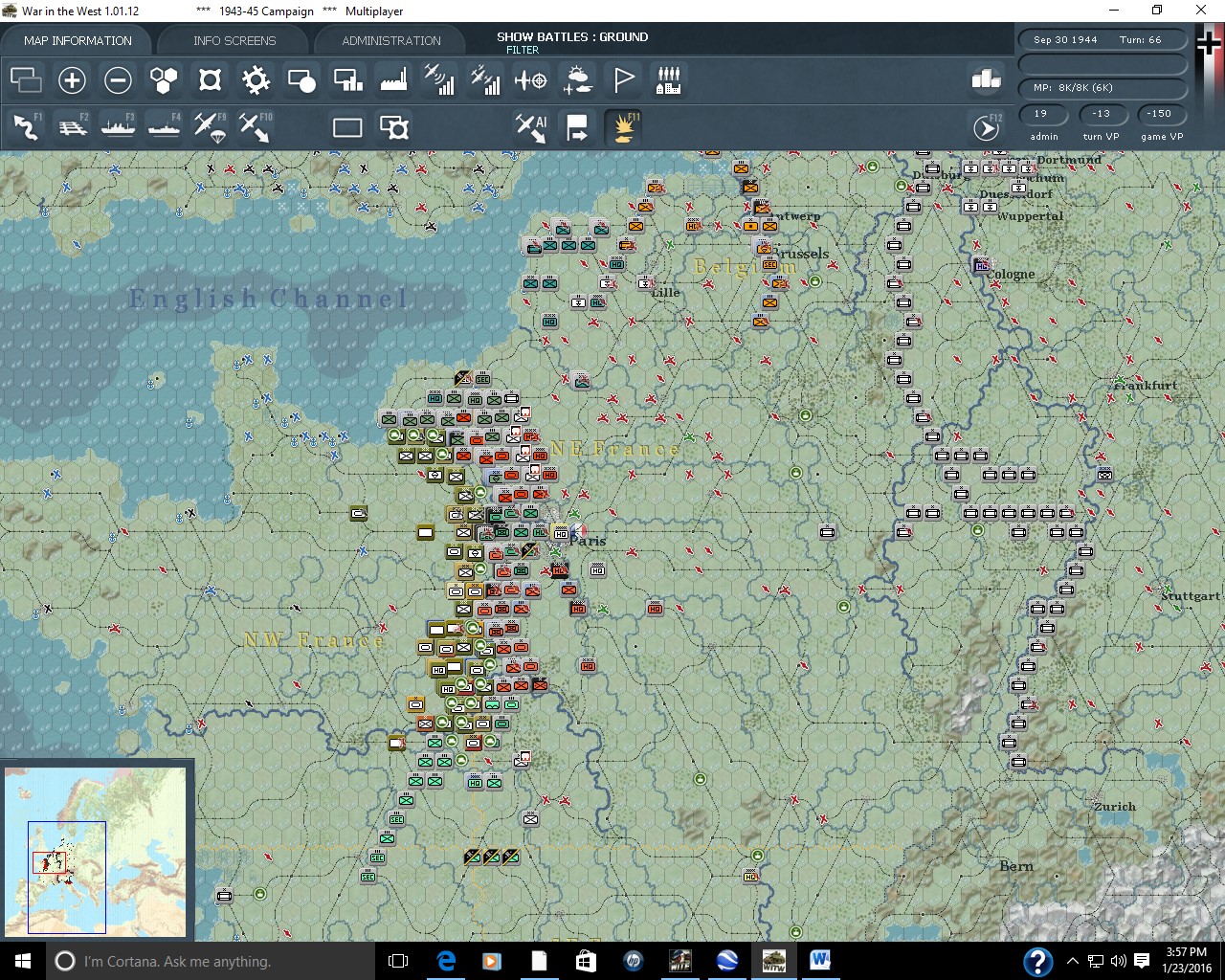Click the Zurich city label on the map
The height and width of the screenshot is (980, 1225).
1115,807
